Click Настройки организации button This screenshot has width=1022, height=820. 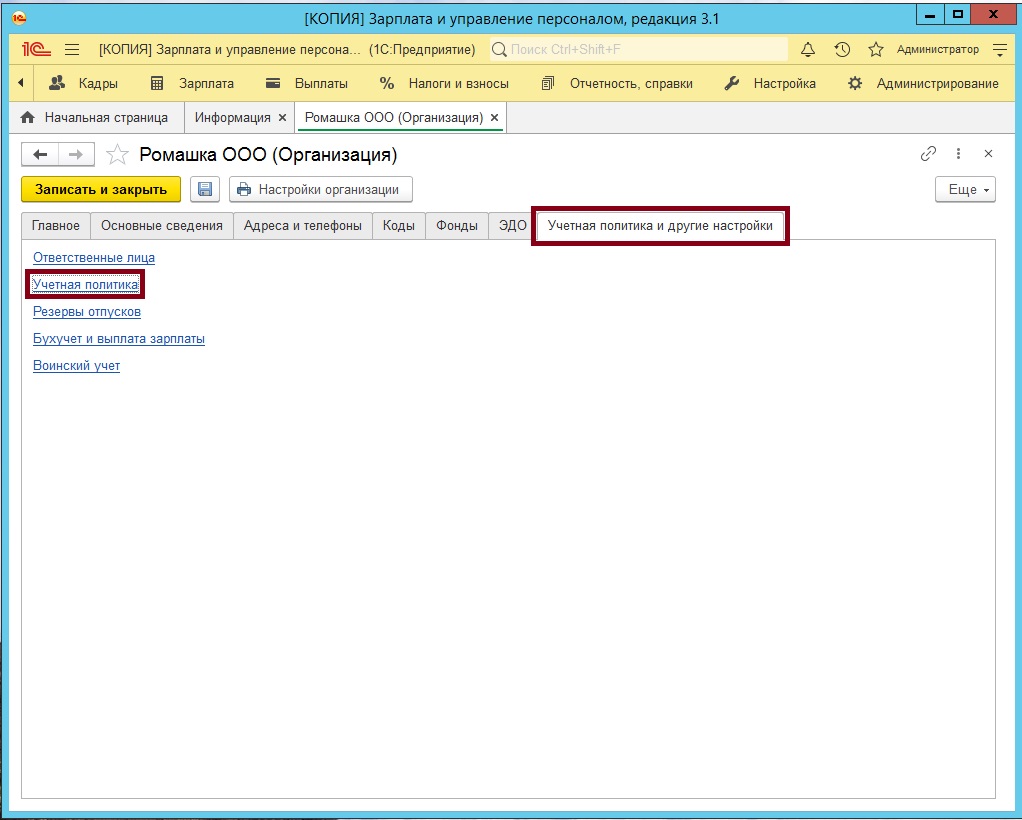320,189
